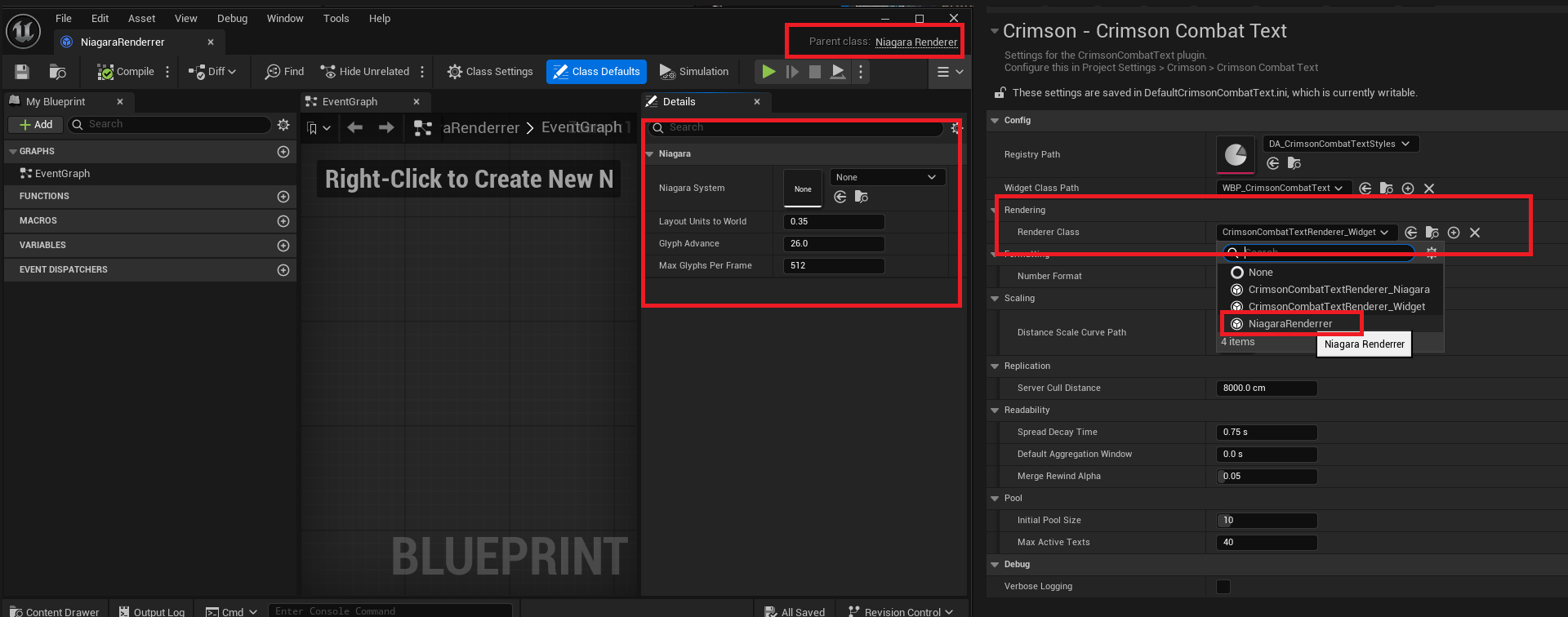Open graph bookmarks dropdown
Viewport: 1568px width, 617px height.
pos(318,128)
